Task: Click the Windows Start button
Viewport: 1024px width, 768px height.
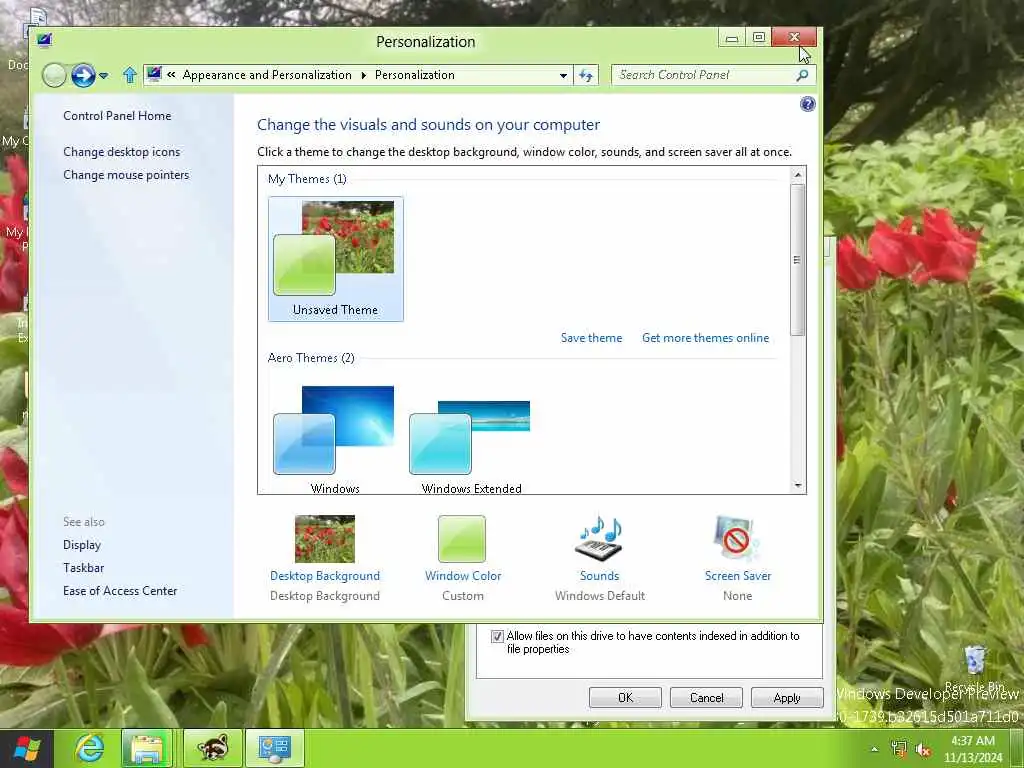Action: [27, 748]
